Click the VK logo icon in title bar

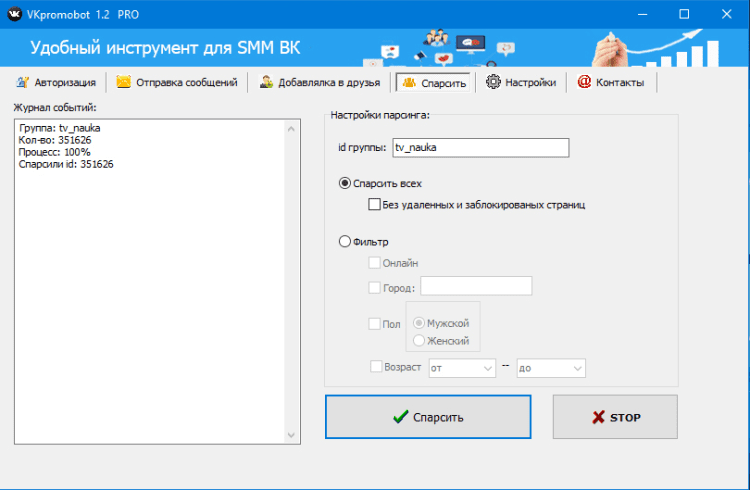coord(15,14)
